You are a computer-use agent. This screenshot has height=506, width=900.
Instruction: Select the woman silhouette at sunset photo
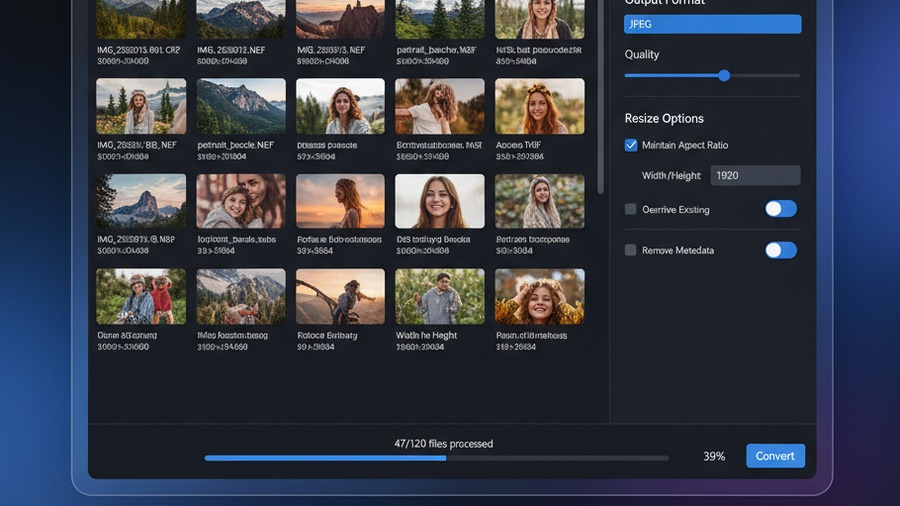(340, 201)
